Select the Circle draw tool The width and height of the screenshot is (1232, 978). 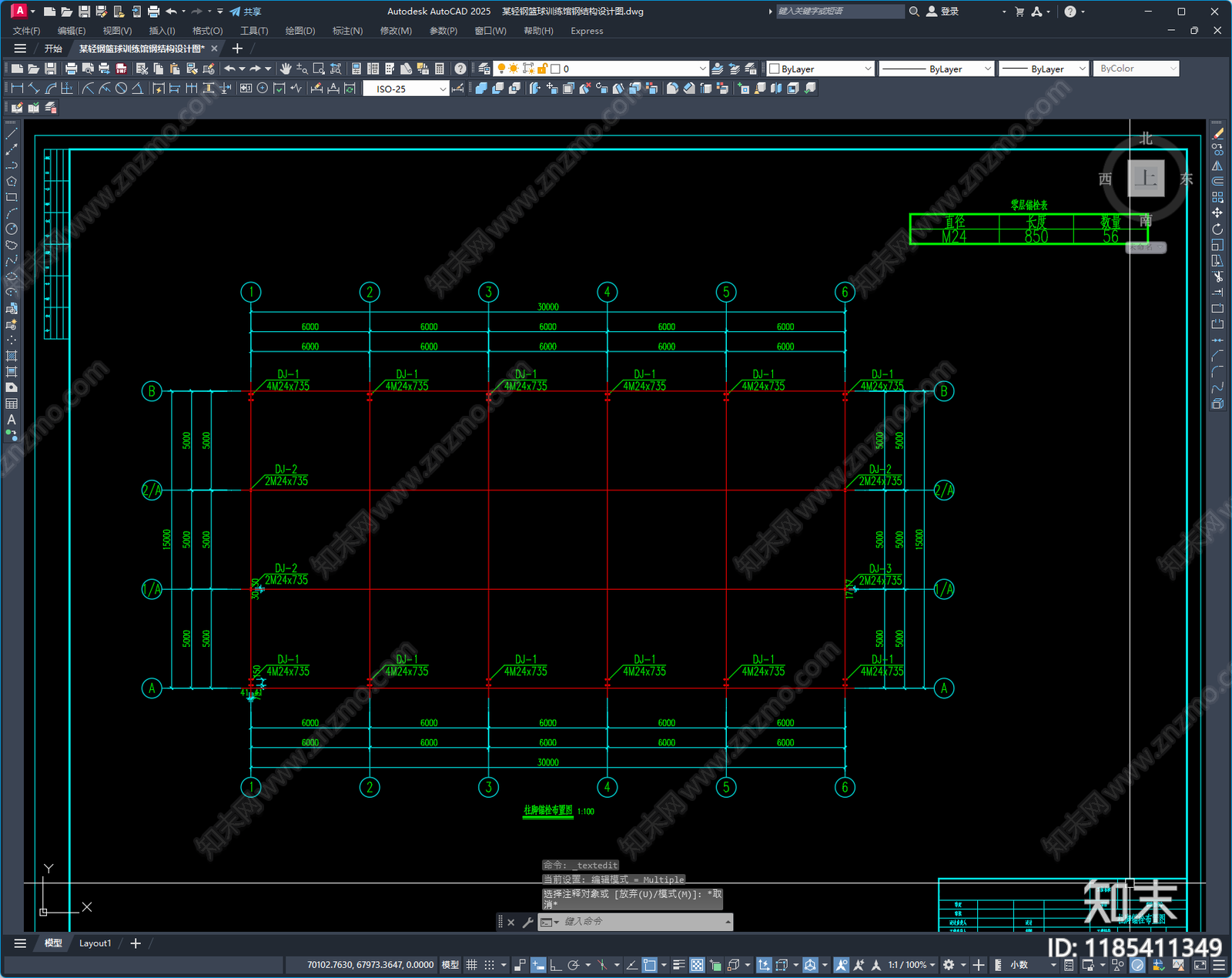pos(12,229)
